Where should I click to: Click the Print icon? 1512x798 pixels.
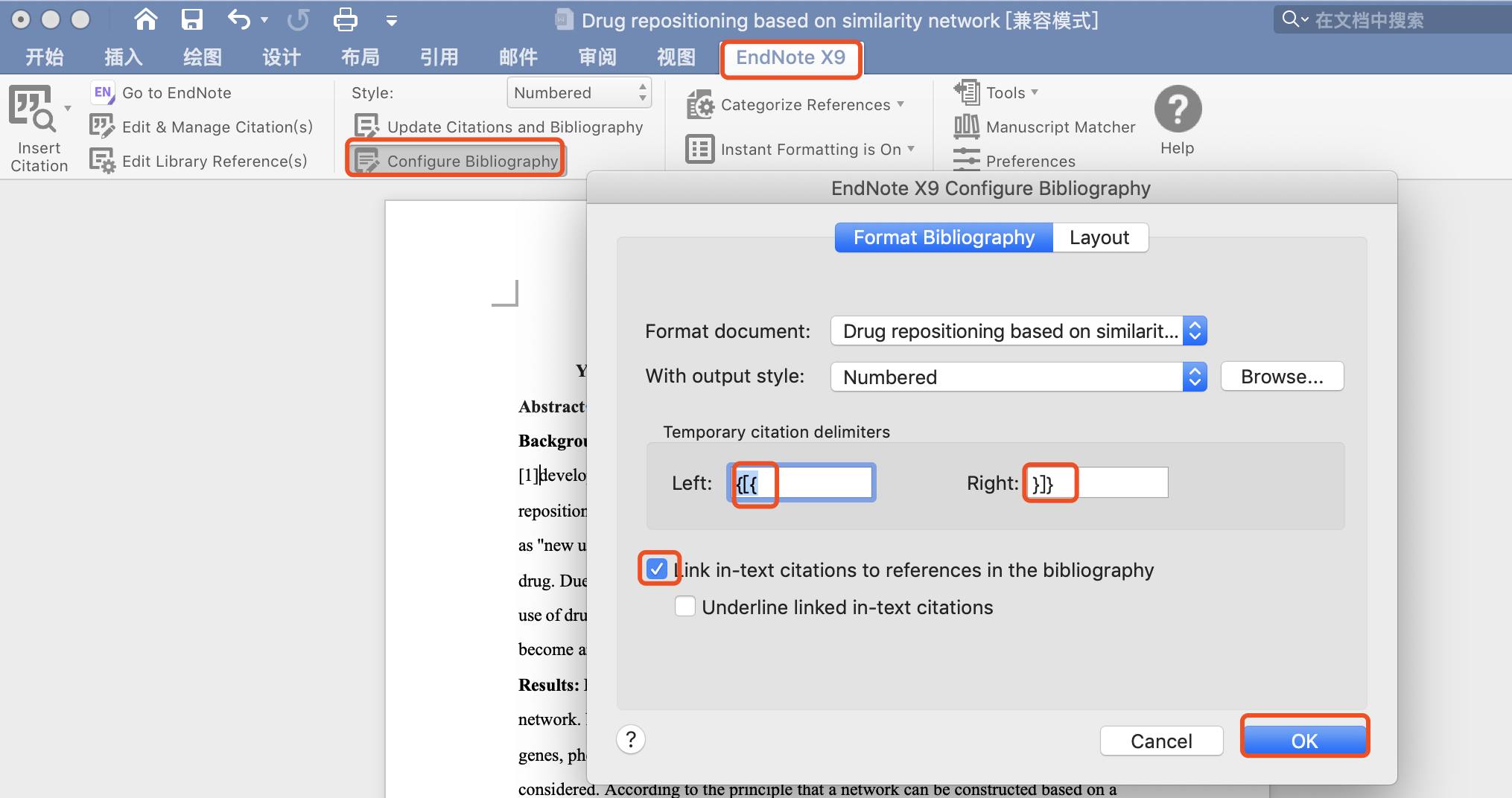pos(345,19)
